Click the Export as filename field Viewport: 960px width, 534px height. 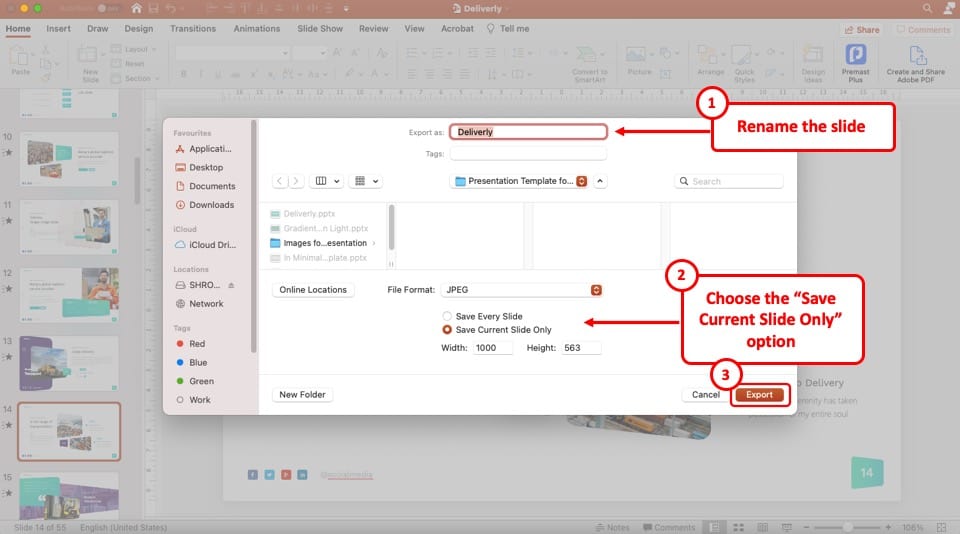coord(528,132)
